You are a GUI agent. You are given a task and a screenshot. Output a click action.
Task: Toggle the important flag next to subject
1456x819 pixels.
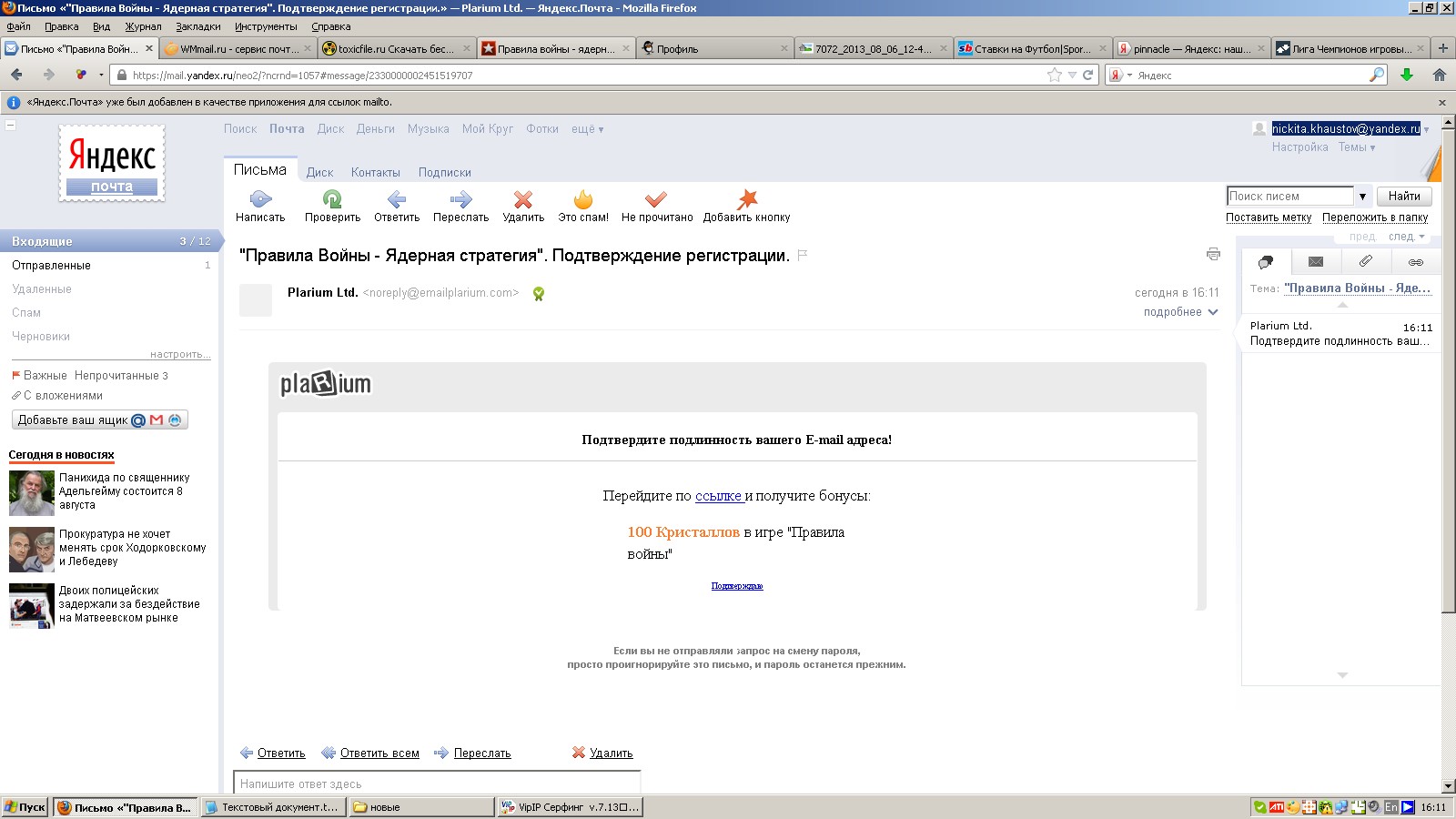(x=803, y=256)
